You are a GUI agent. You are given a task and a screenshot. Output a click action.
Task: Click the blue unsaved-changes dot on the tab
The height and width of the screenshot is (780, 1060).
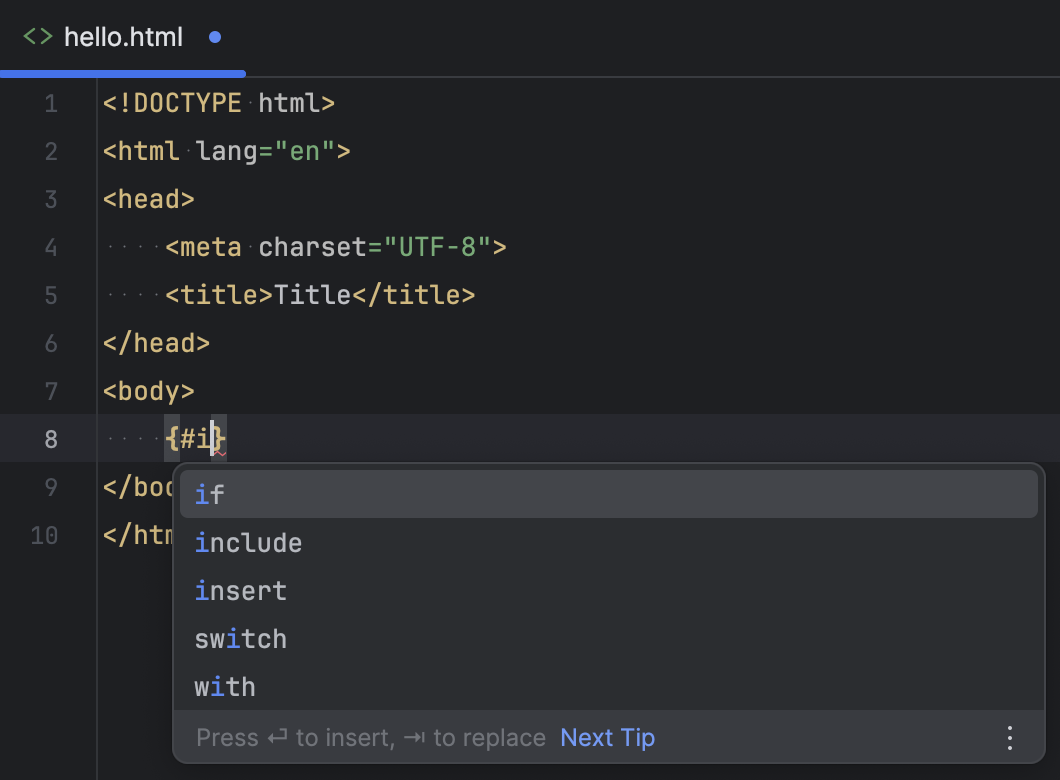tap(213, 37)
